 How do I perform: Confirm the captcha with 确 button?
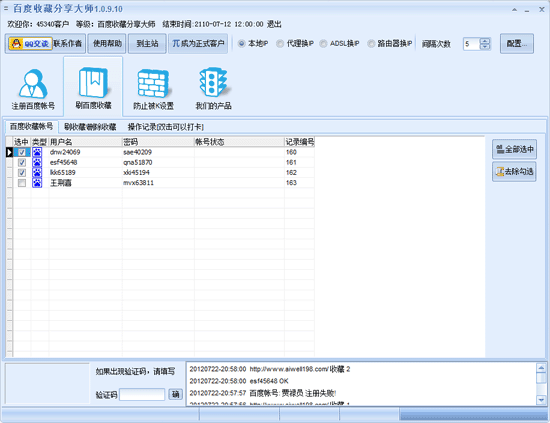(x=175, y=394)
